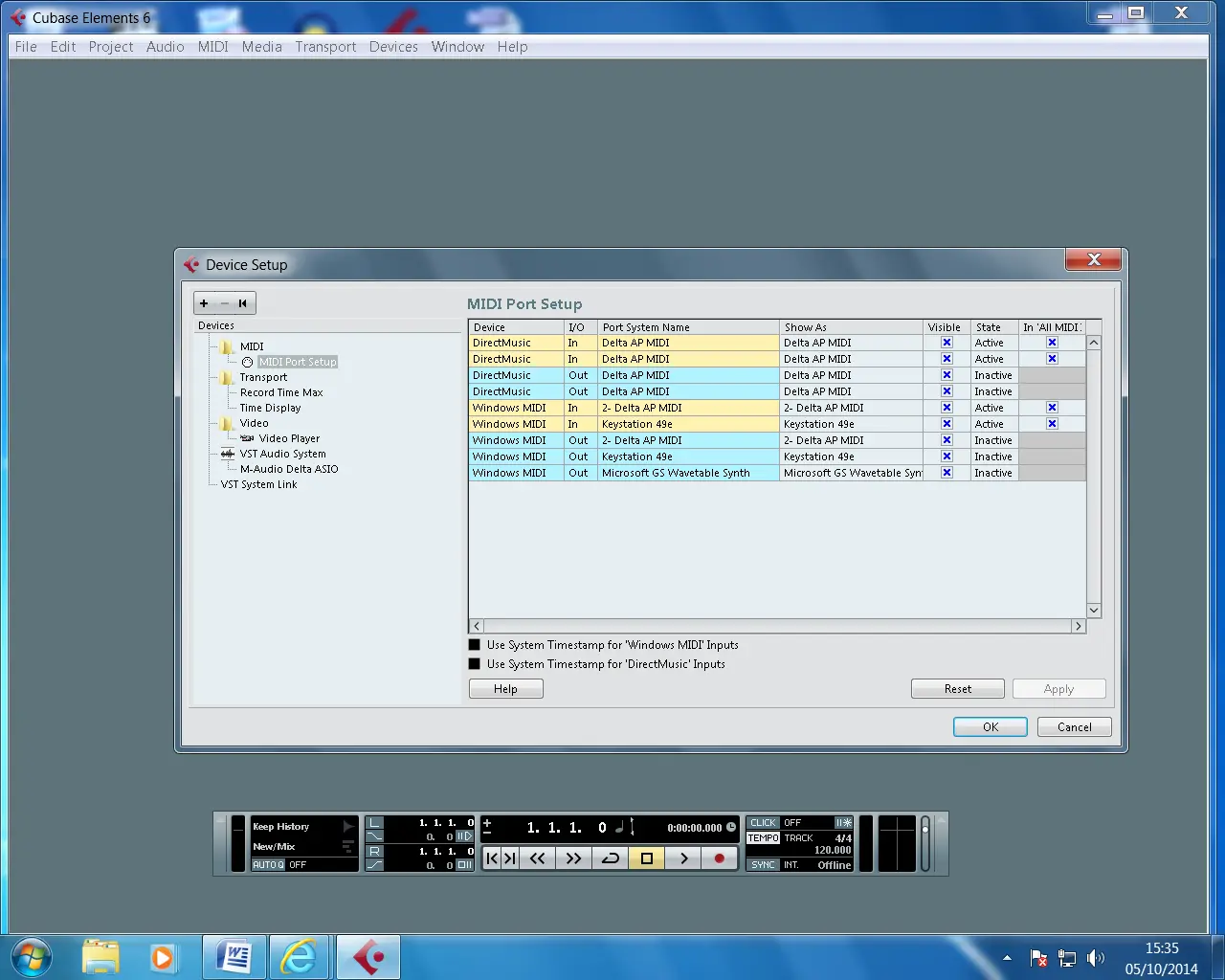
Task: Toggle 'All MIDI' for Windows MIDI In Keystation 49e
Action: coord(1052,424)
